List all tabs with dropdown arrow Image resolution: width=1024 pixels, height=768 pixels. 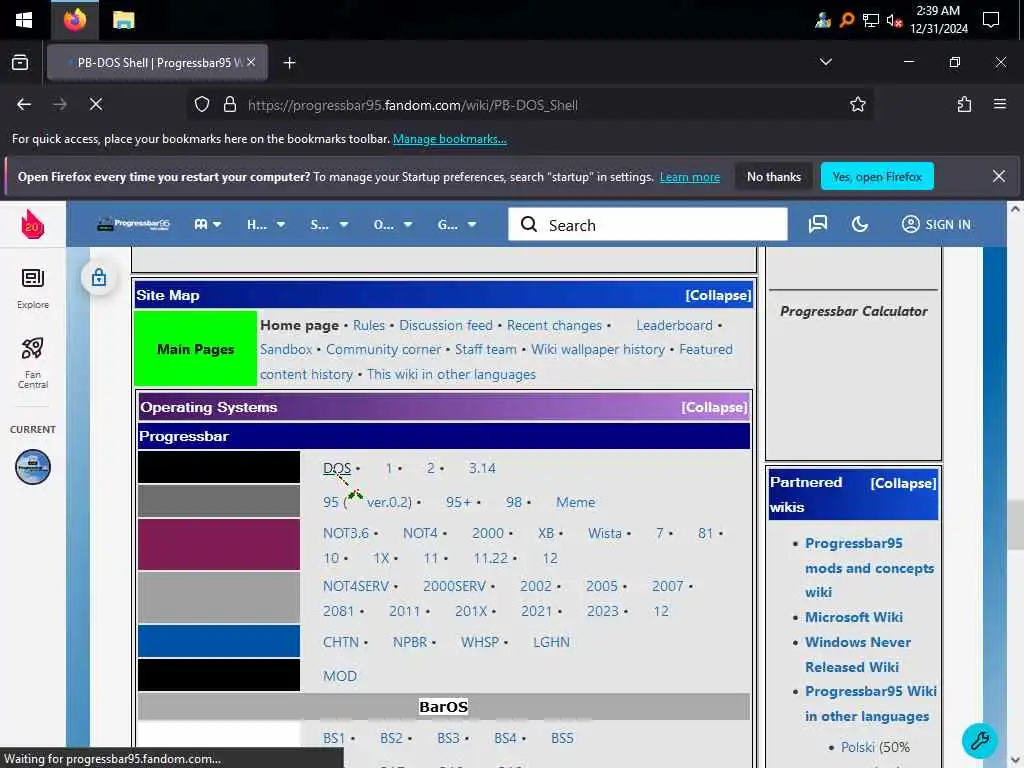click(x=825, y=62)
